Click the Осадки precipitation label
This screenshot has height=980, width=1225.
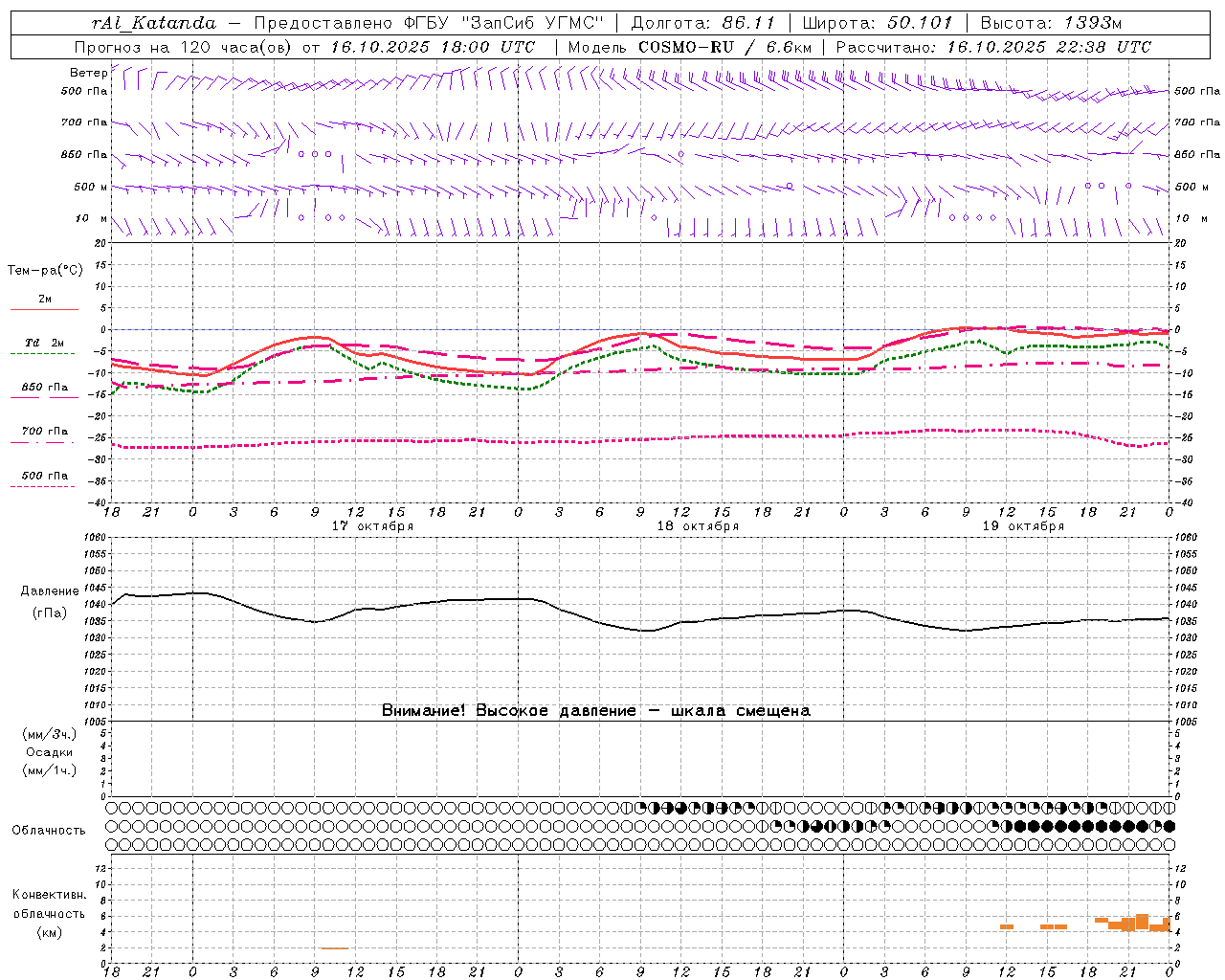point(50,752)
